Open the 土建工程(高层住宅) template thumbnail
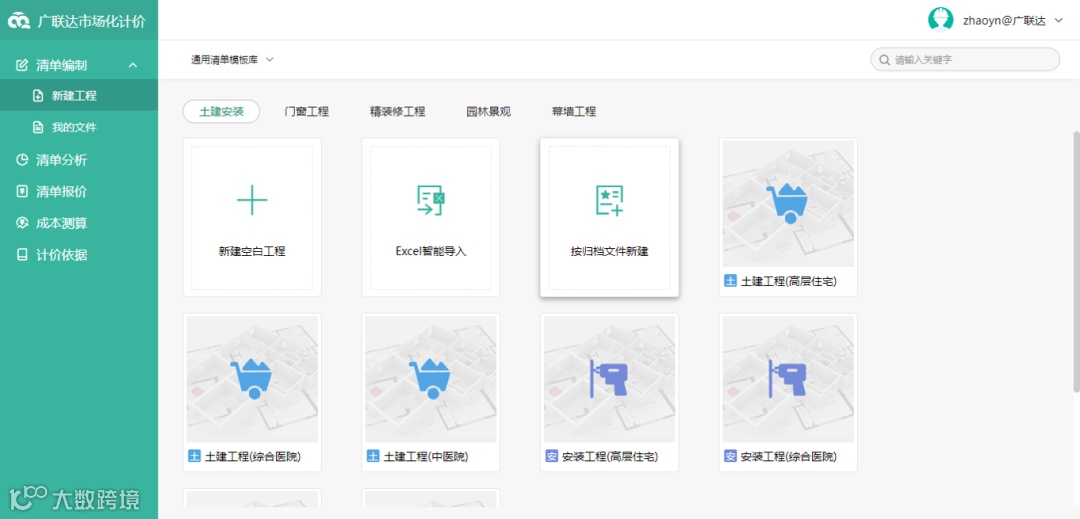1080x519 pixels. [788, 204]
